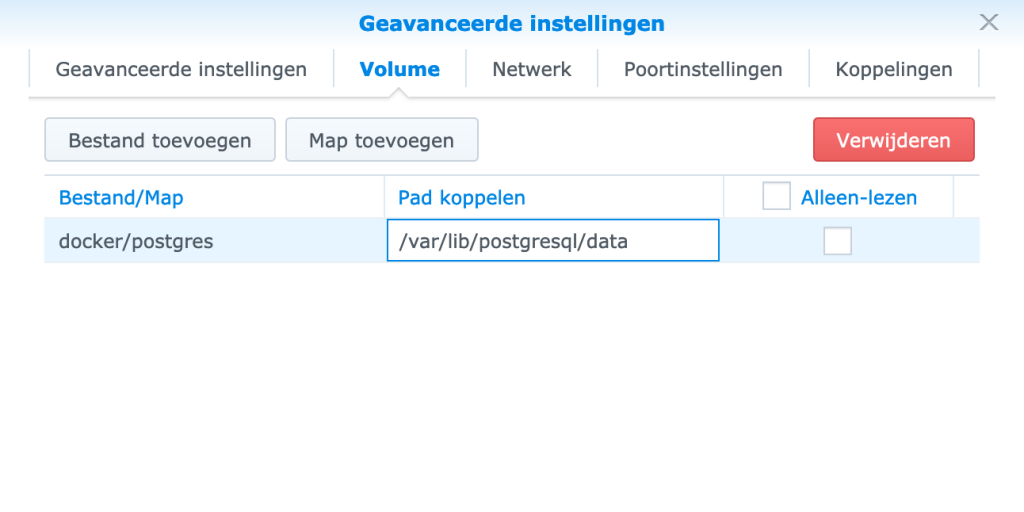The height and width of the screenshot is (512, 1024).
Task: Tick the Alleen-lezen header checkbox
Action: 776,196
